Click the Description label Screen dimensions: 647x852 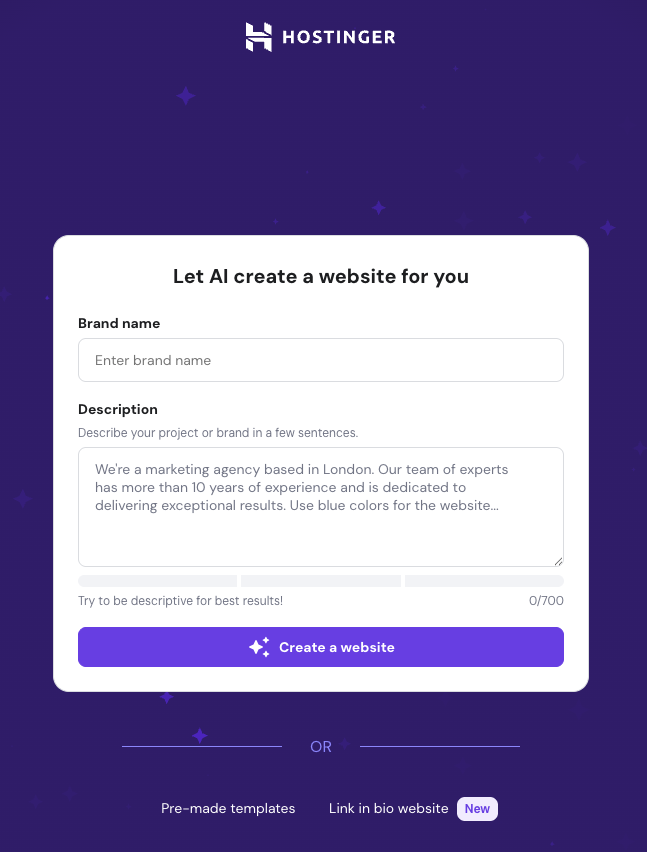pos(117,409)
